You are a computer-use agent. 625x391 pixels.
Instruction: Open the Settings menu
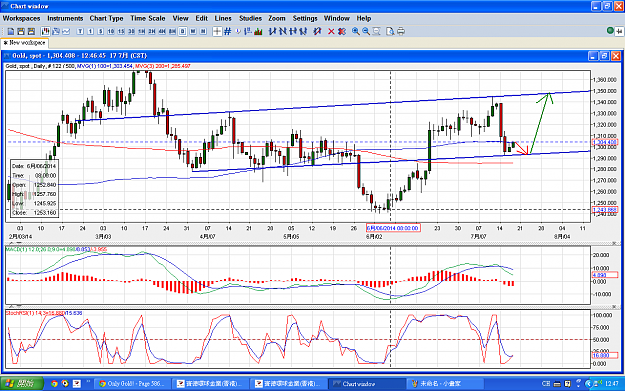[x=305, y=18]
